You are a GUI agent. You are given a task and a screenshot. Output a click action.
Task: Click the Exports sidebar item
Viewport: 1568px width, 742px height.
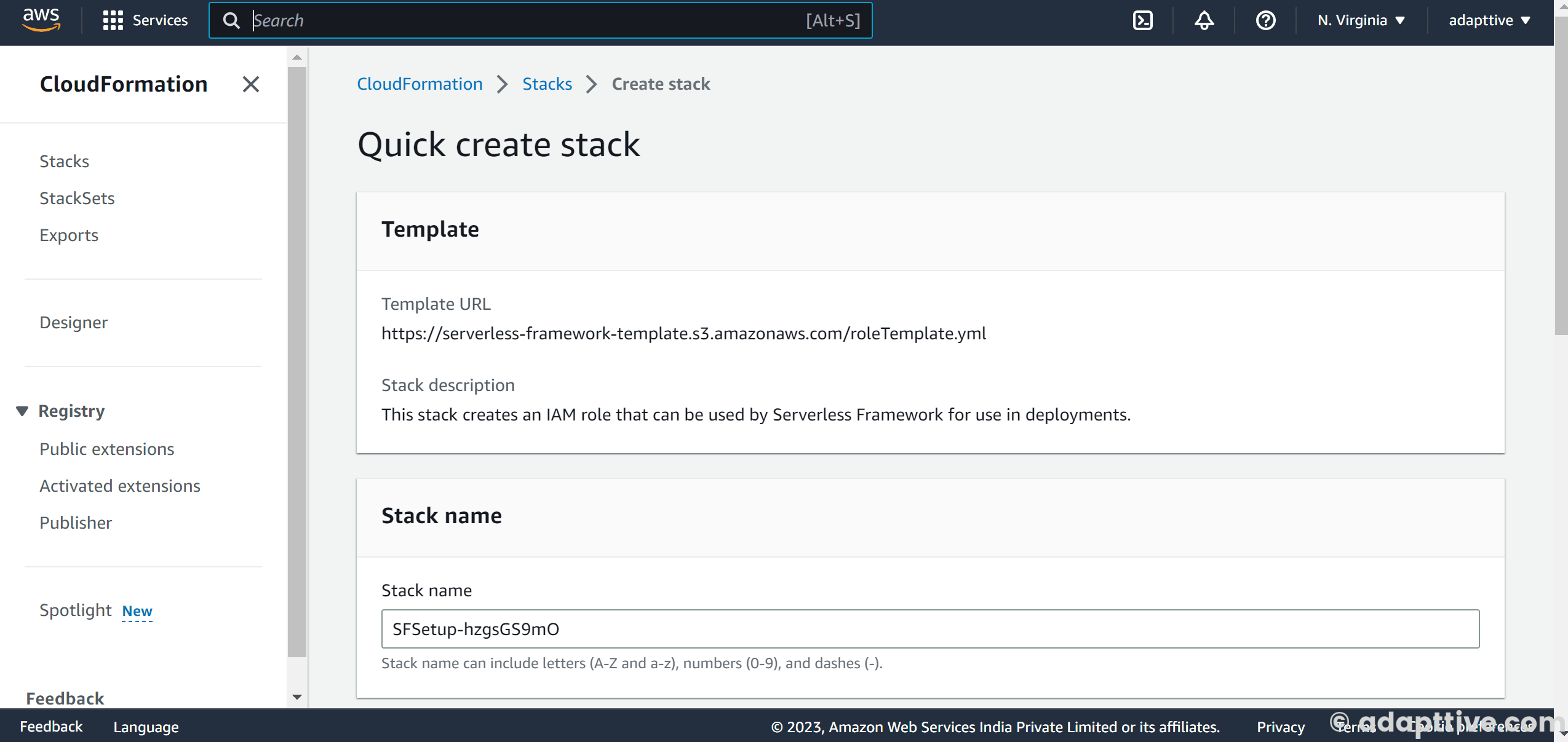[x=69, y=235]
